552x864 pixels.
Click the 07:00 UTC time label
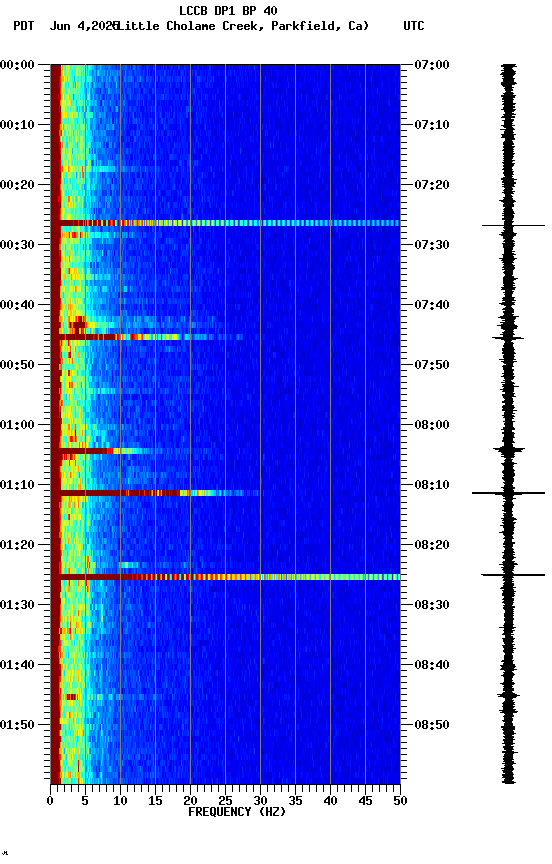click(x=431, y=65)
